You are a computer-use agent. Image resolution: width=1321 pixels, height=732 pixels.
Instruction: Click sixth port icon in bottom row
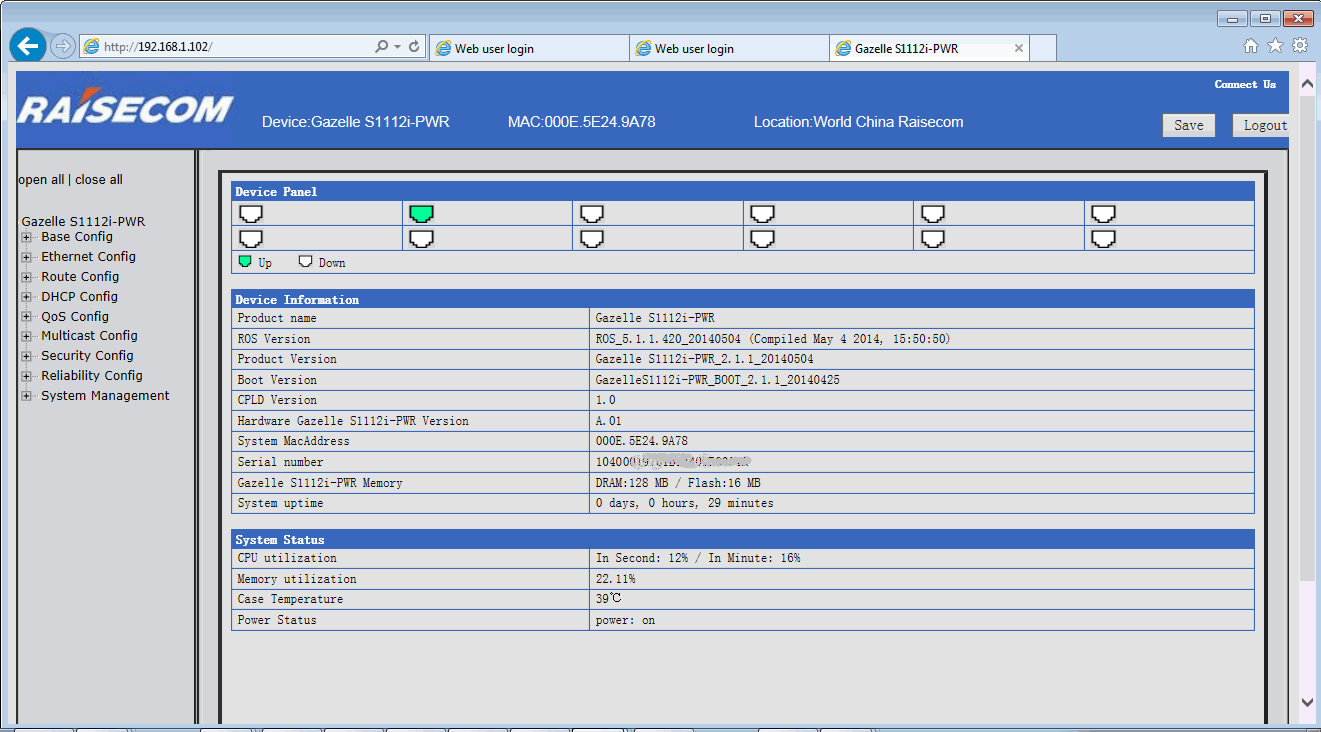(1103, 238)
